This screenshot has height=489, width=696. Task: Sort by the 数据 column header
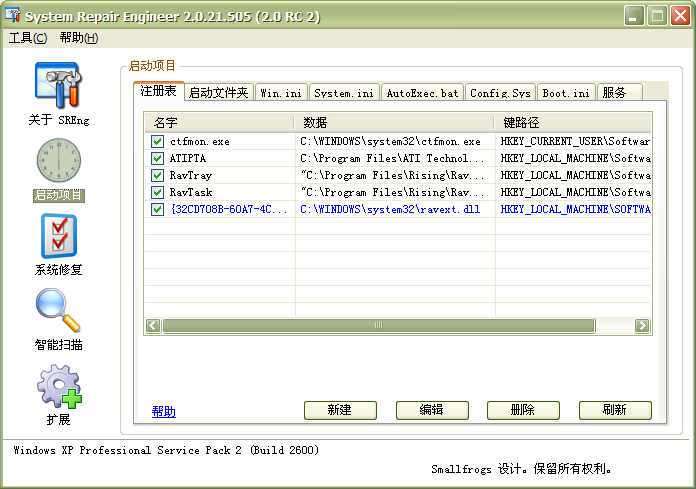click(x=394, y=122)
